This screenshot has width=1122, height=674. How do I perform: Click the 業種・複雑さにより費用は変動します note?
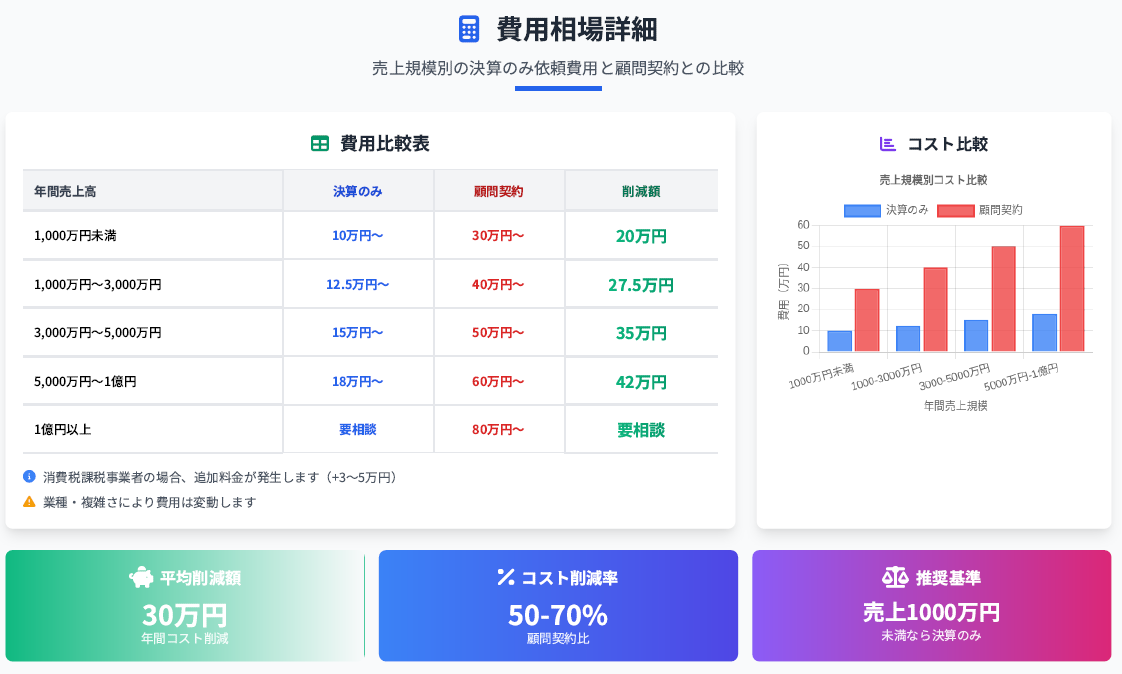click(150, 502)
